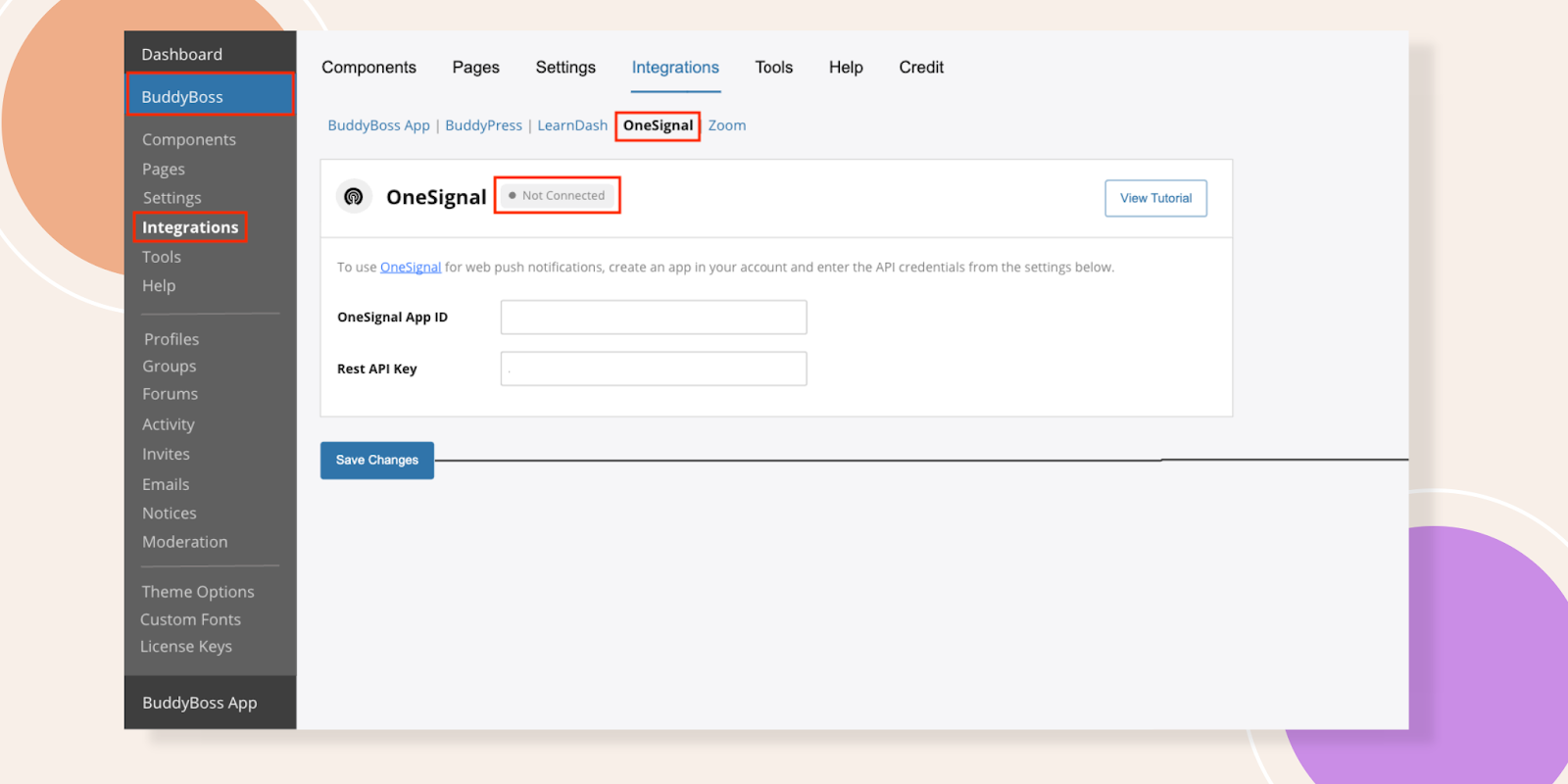Open the LearnDash integration sub-tab
1568x784 pixels.
point(572,125)
